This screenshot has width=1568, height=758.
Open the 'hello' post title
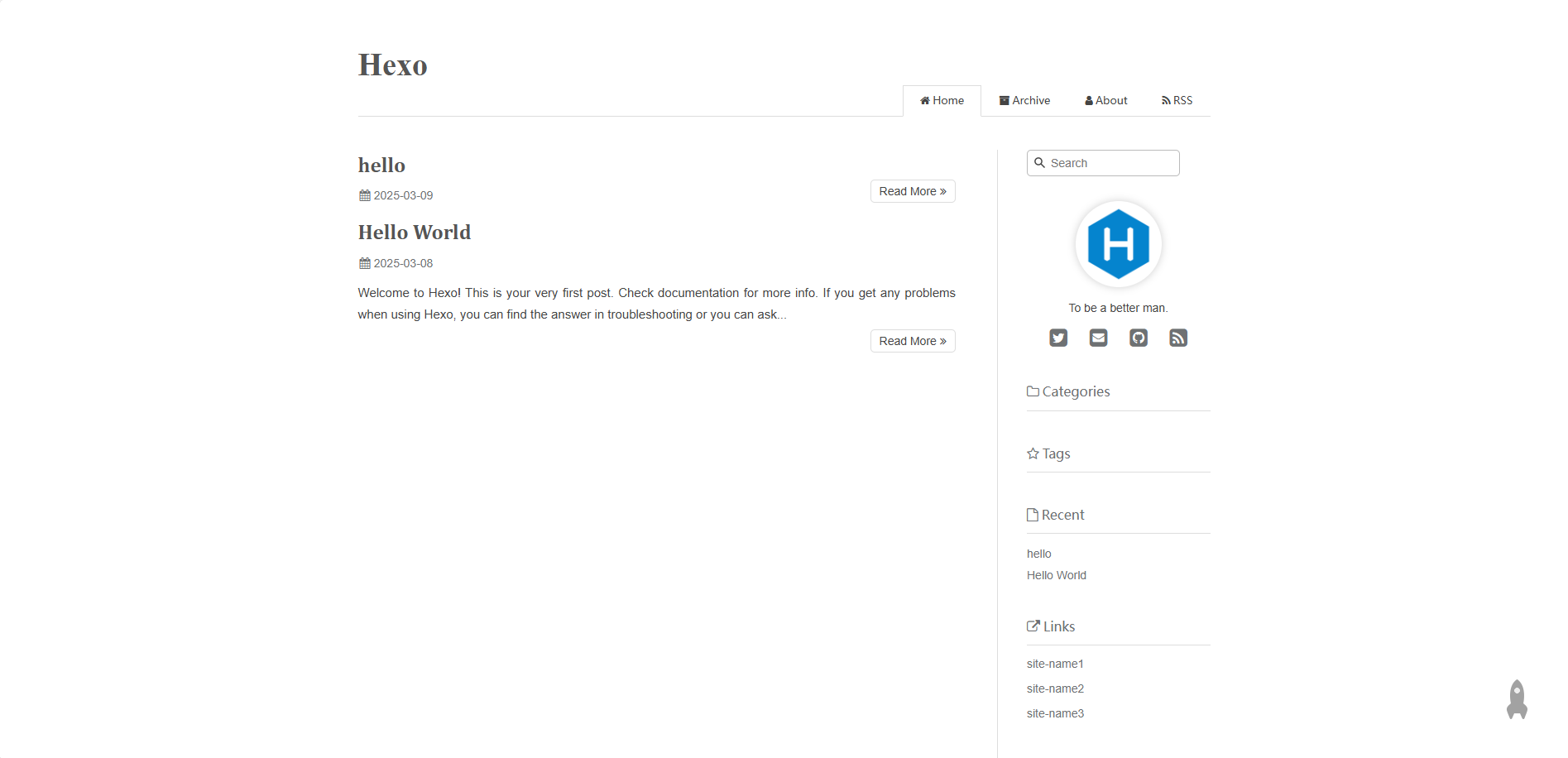pyautogui.click(x=381, y=166)
